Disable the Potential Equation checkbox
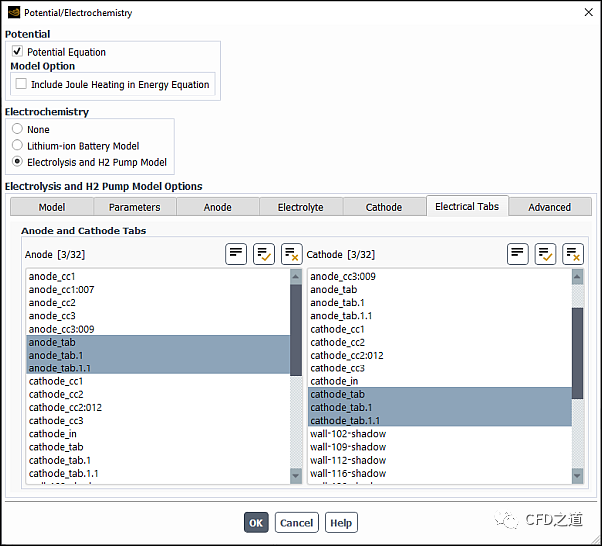The height and width of the screenshot is (546, 602). click(x=18, y=51)
